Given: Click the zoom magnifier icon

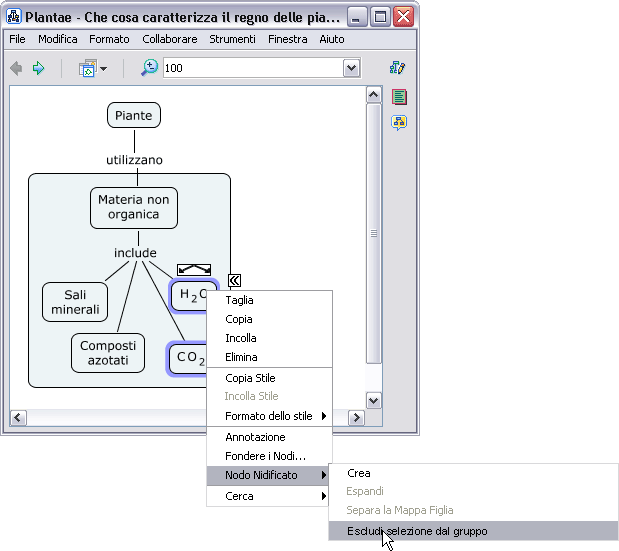Looking at the screenshot, I should pyautogui.click(x=149, y=68).
